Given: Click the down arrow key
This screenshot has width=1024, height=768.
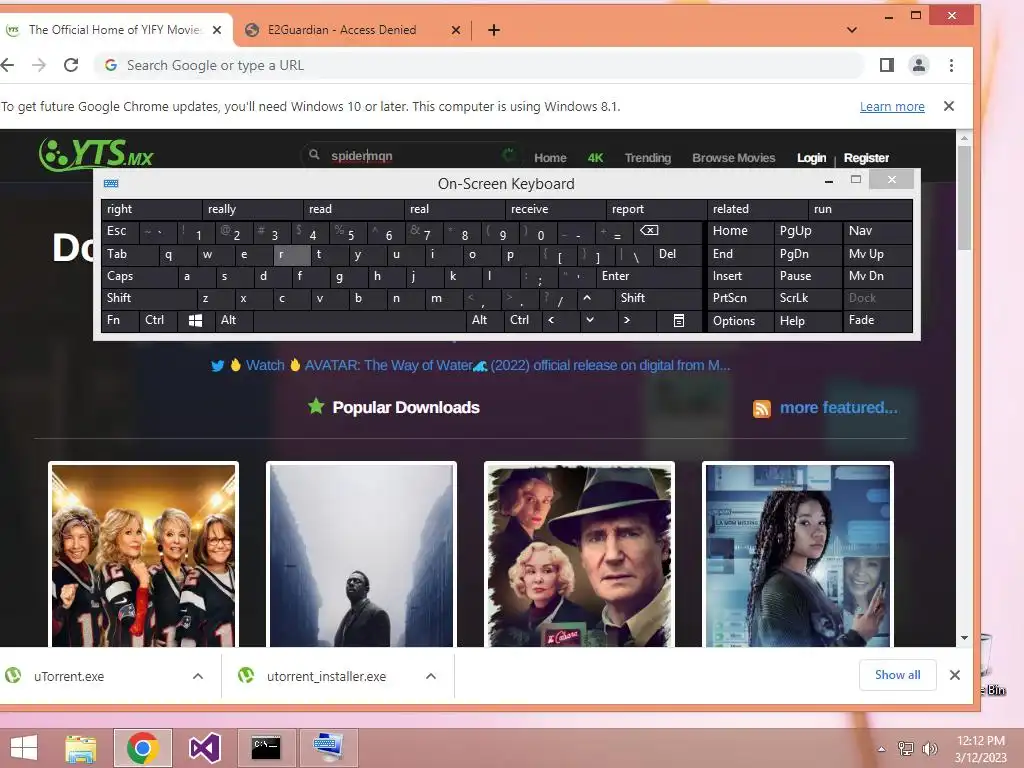Looking at the screenshot, I should click(x=598, y=321).
